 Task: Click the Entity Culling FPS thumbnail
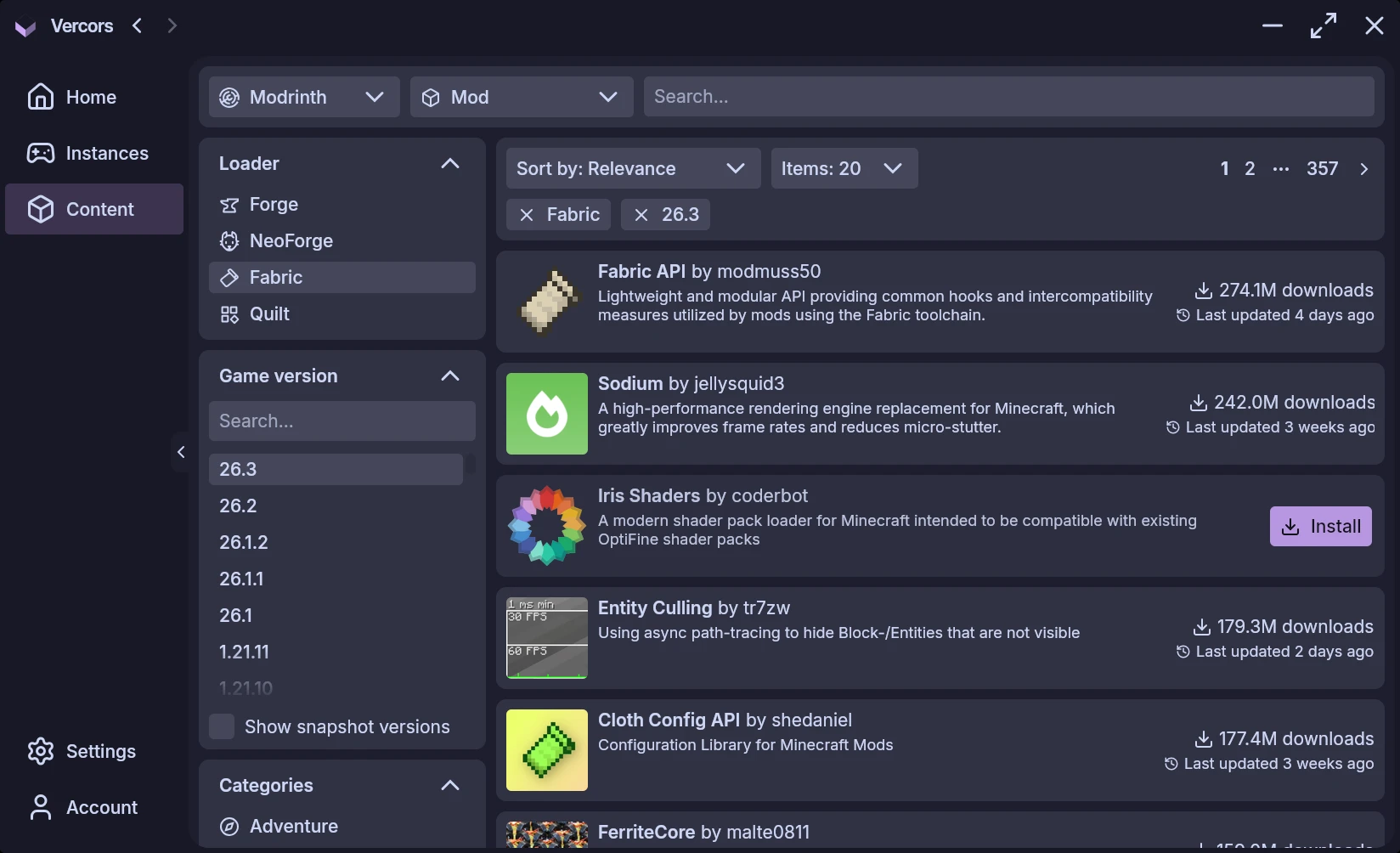click(x=547, y=638)
